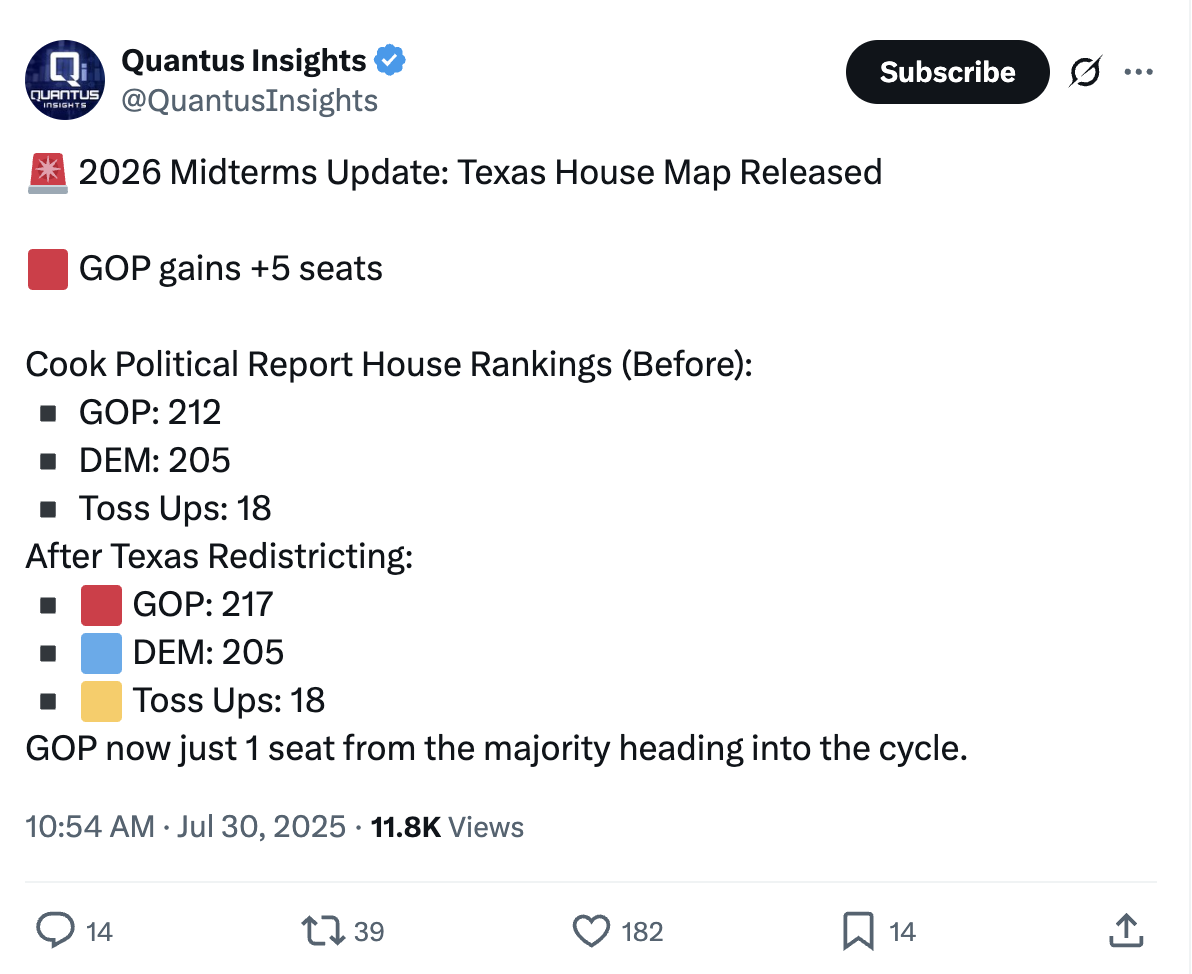The height and width of the screenshot is (974, 1192).
Task: Click the red square beside GOP: 217
Action: point(101,605)
